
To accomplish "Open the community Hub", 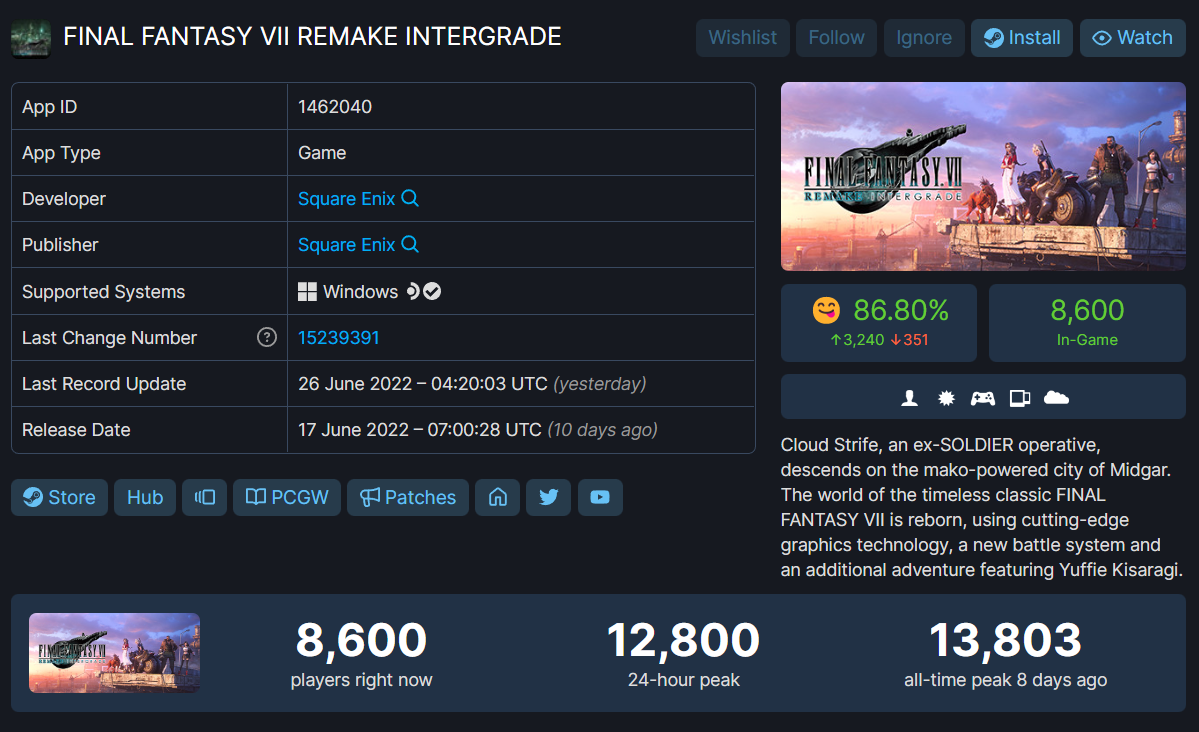I will tap(145, 497).
